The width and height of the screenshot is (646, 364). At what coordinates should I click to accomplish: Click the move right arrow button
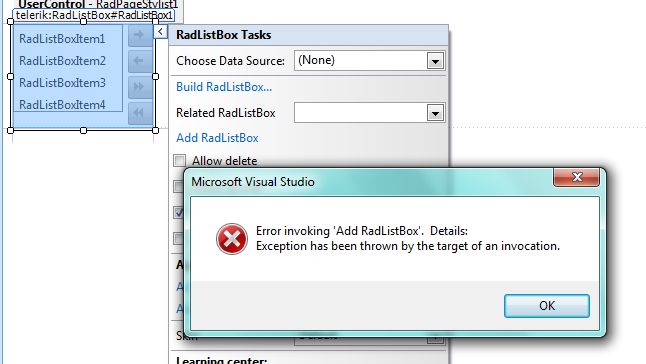pyautogui.click(x=140, y=35)
